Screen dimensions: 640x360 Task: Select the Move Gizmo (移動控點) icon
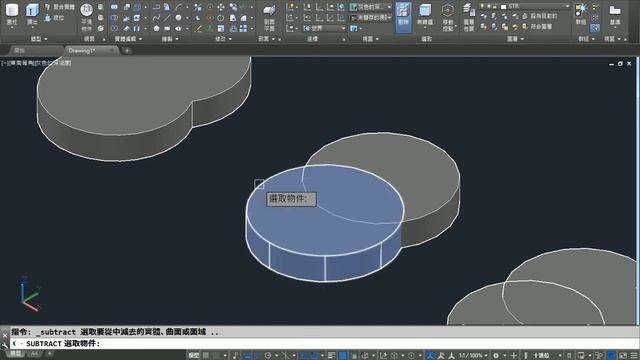coord(448,17)
